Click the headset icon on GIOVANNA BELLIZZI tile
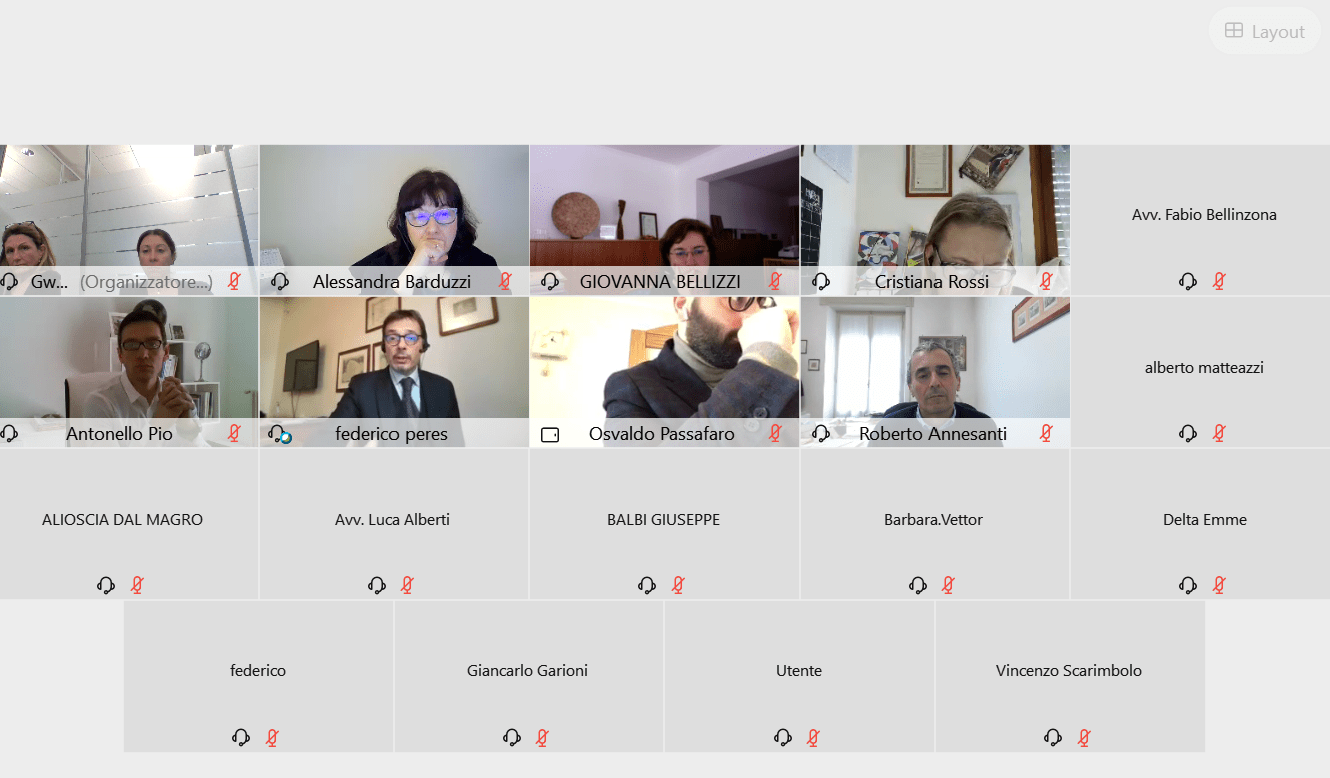The image size is (1330, 778). click(x=550, y=281)
